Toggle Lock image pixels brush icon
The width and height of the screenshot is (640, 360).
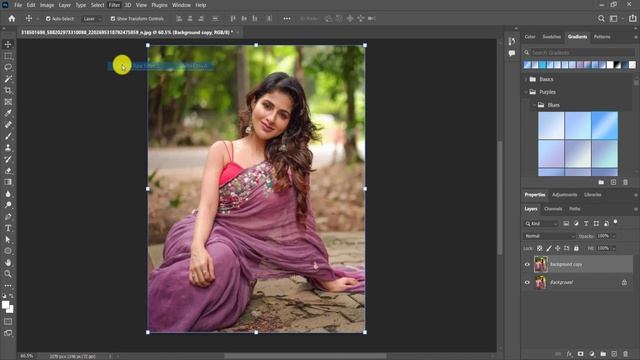[x=549, y=248]
